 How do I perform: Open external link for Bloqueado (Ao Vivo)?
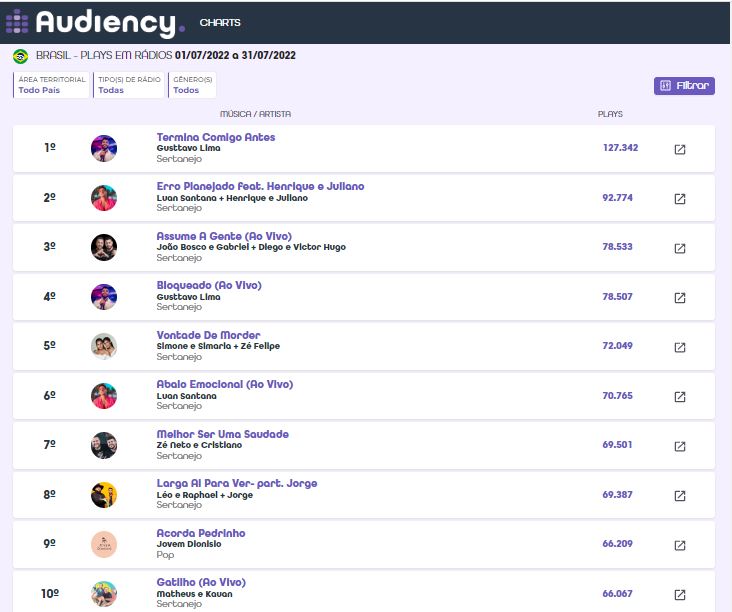(x=680, y=298)
